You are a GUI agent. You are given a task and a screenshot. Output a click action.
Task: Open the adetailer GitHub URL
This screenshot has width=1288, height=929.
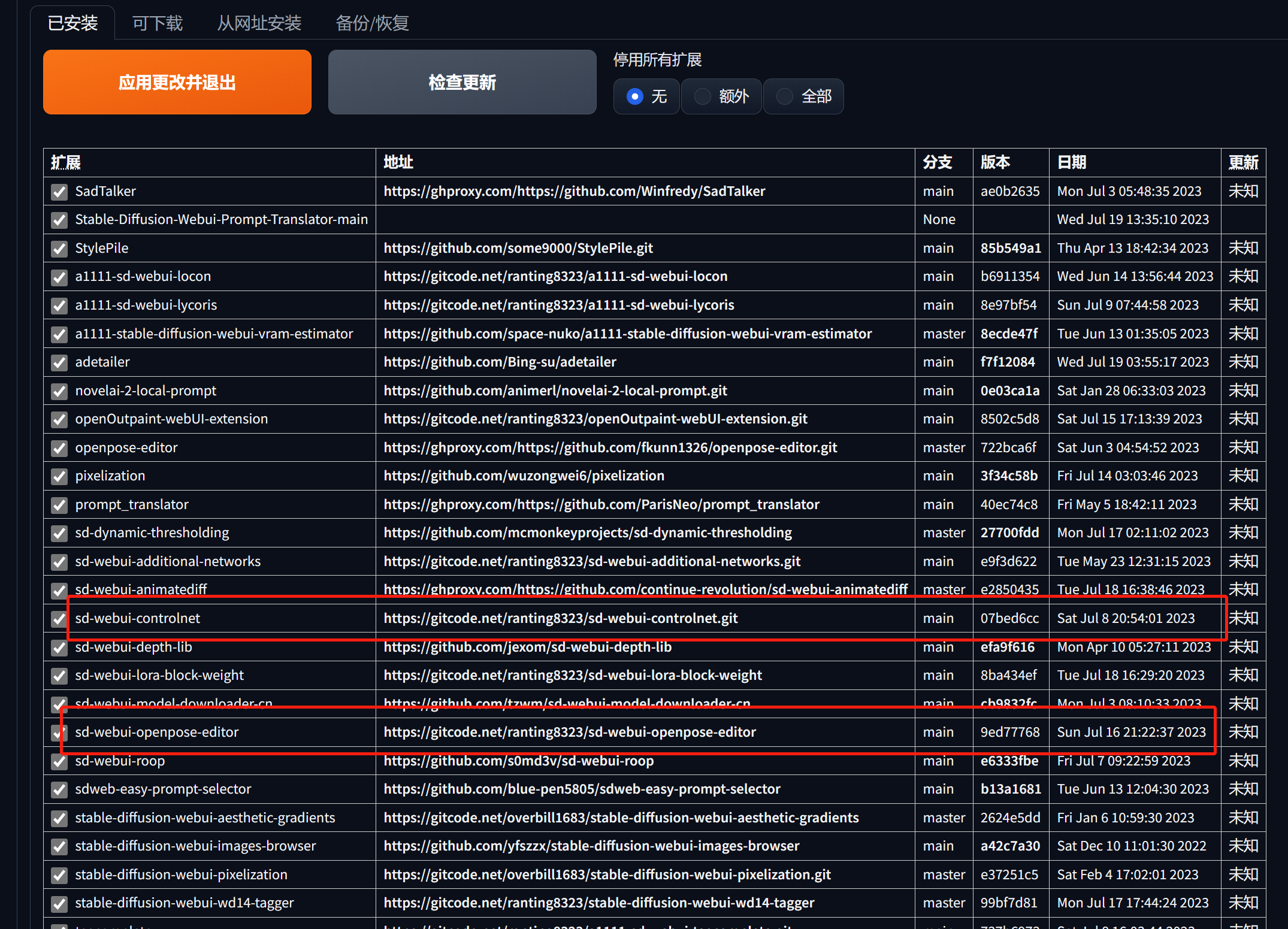(500, 362)
